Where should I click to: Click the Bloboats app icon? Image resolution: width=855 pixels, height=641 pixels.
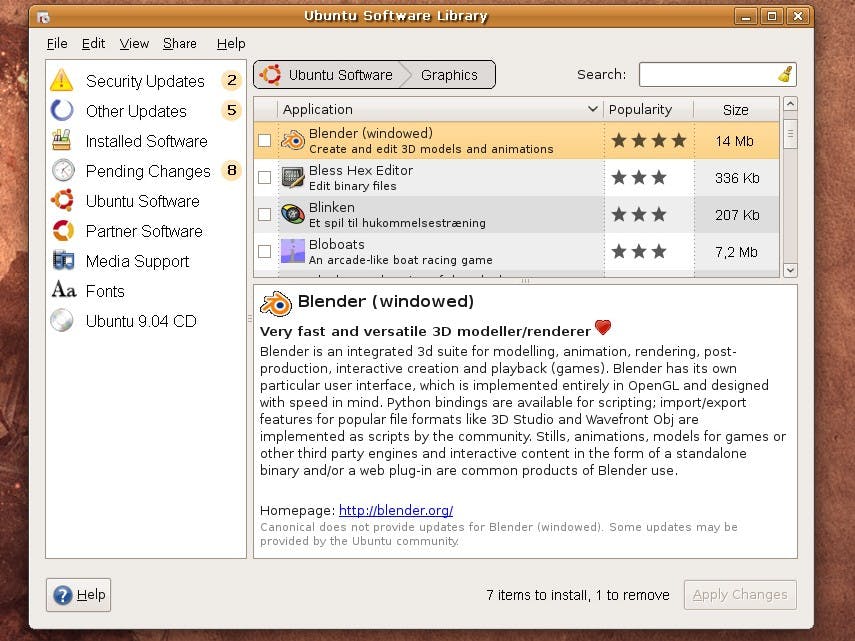point(292,251)
